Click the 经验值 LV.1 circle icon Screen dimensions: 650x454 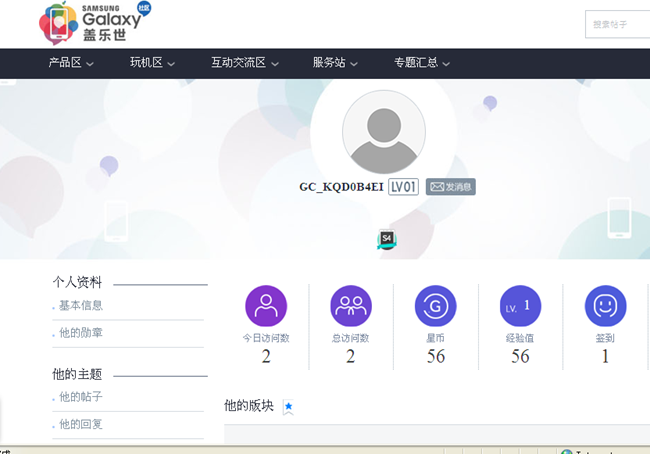tap(520, 306)
